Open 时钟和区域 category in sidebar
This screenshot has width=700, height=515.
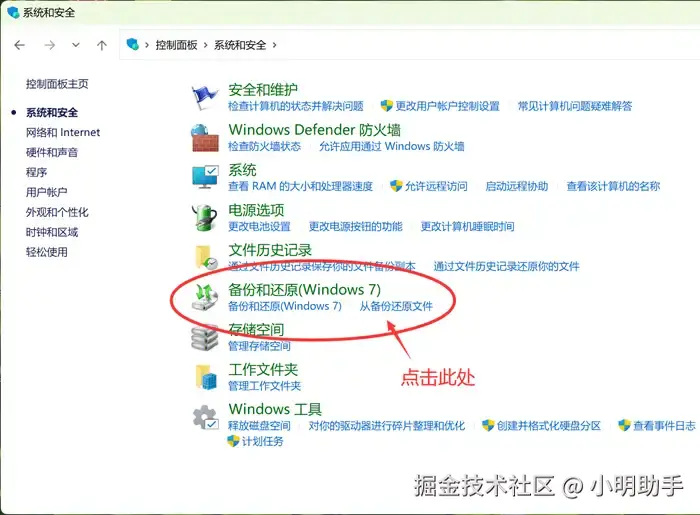(x=52, y=233)
